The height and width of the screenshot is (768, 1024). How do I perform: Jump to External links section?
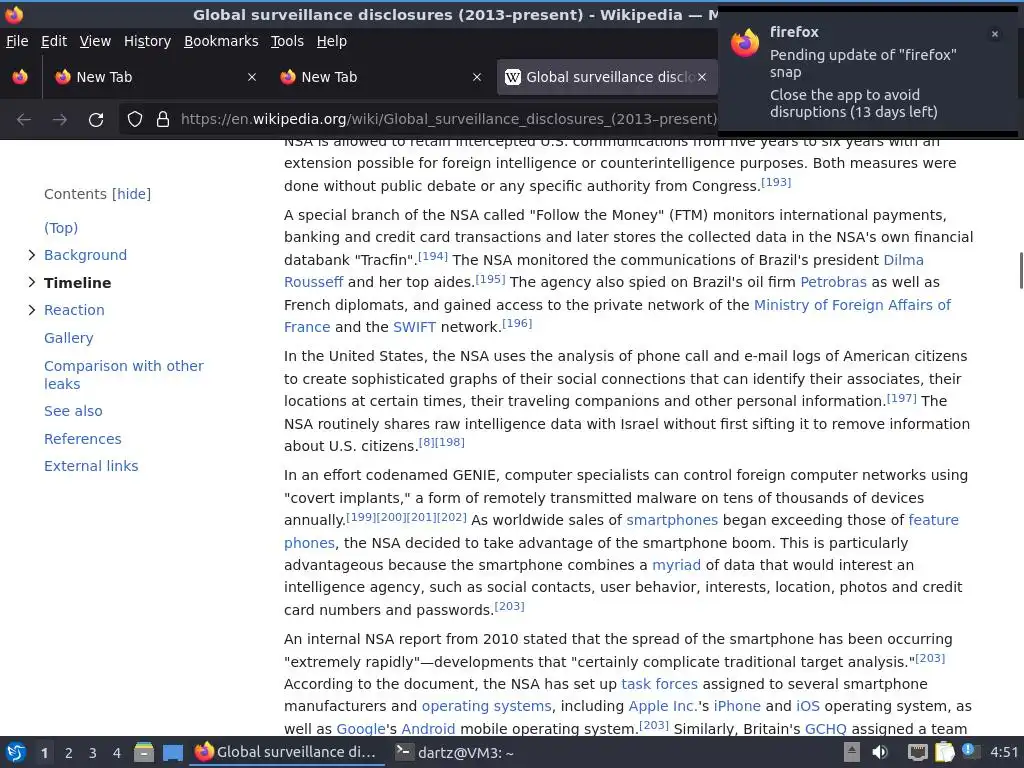91,466
